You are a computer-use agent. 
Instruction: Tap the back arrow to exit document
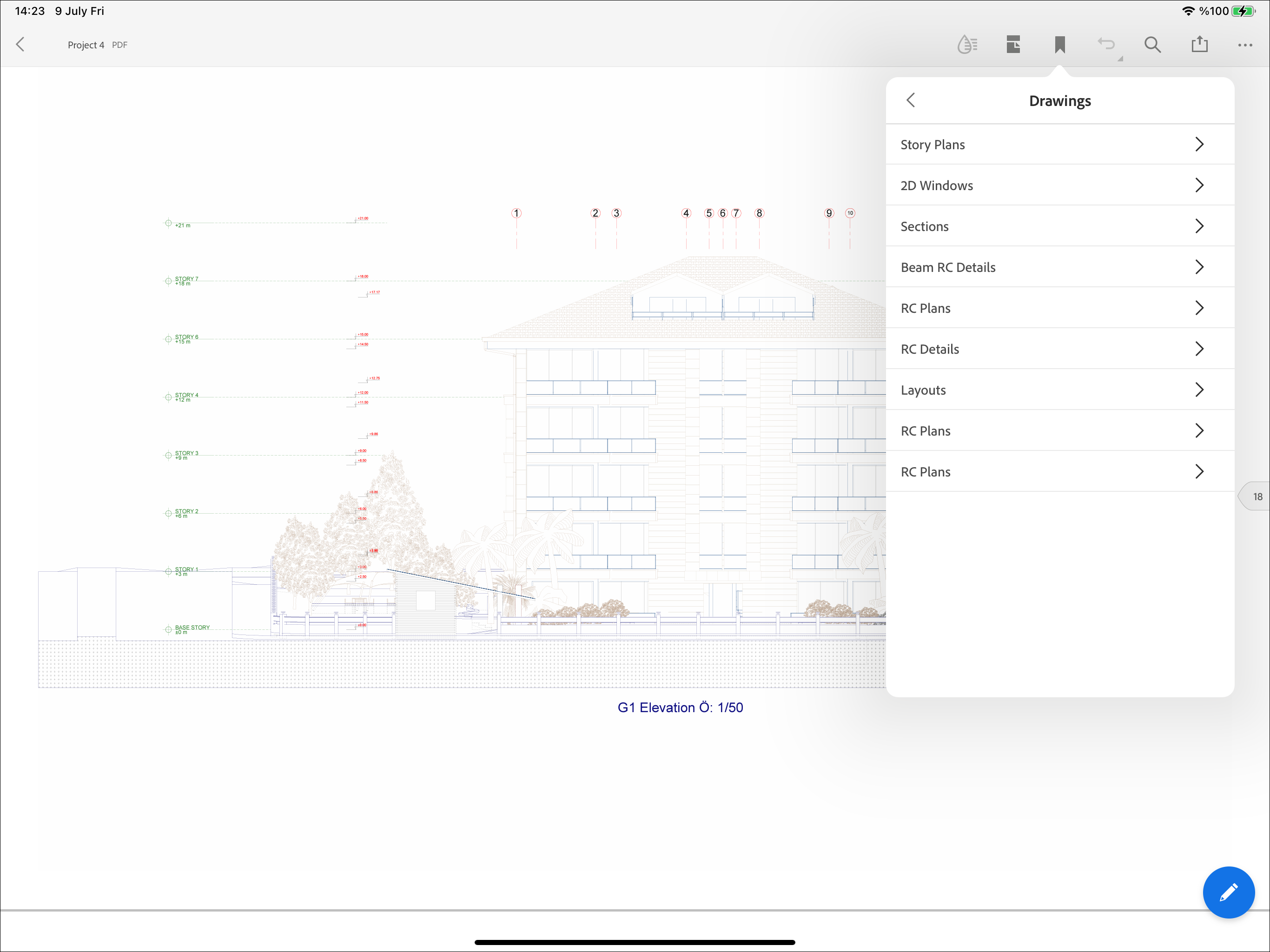20,45
